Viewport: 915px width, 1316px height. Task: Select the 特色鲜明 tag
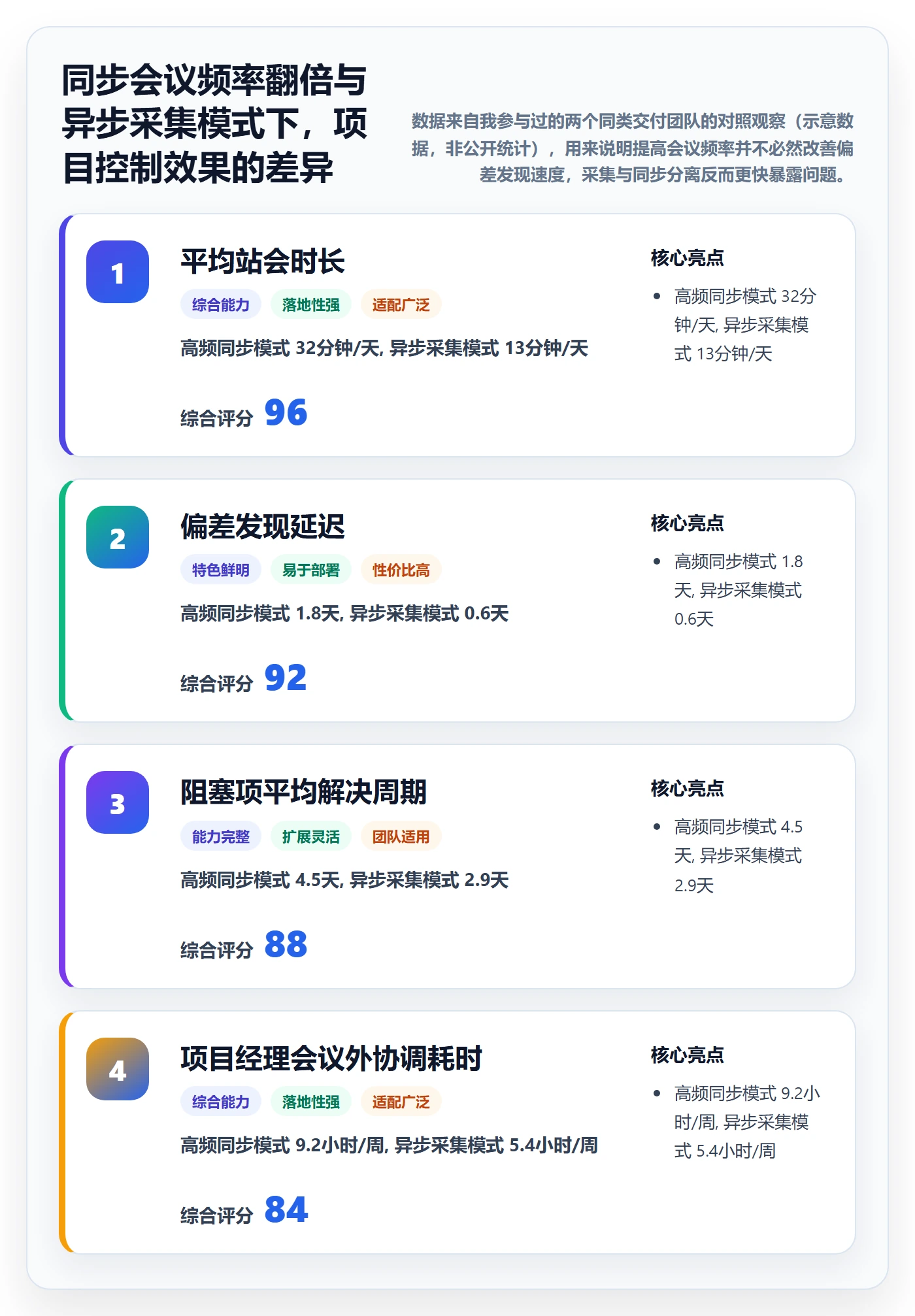click(221, 570)
